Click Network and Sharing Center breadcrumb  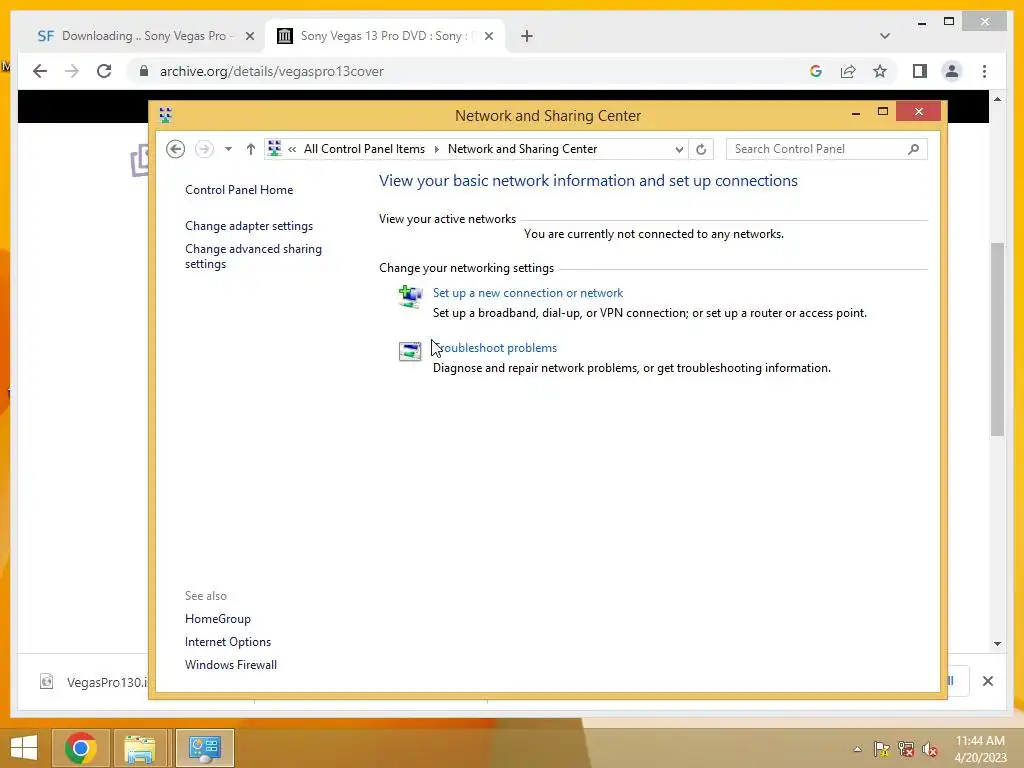[x=522, y=149]
